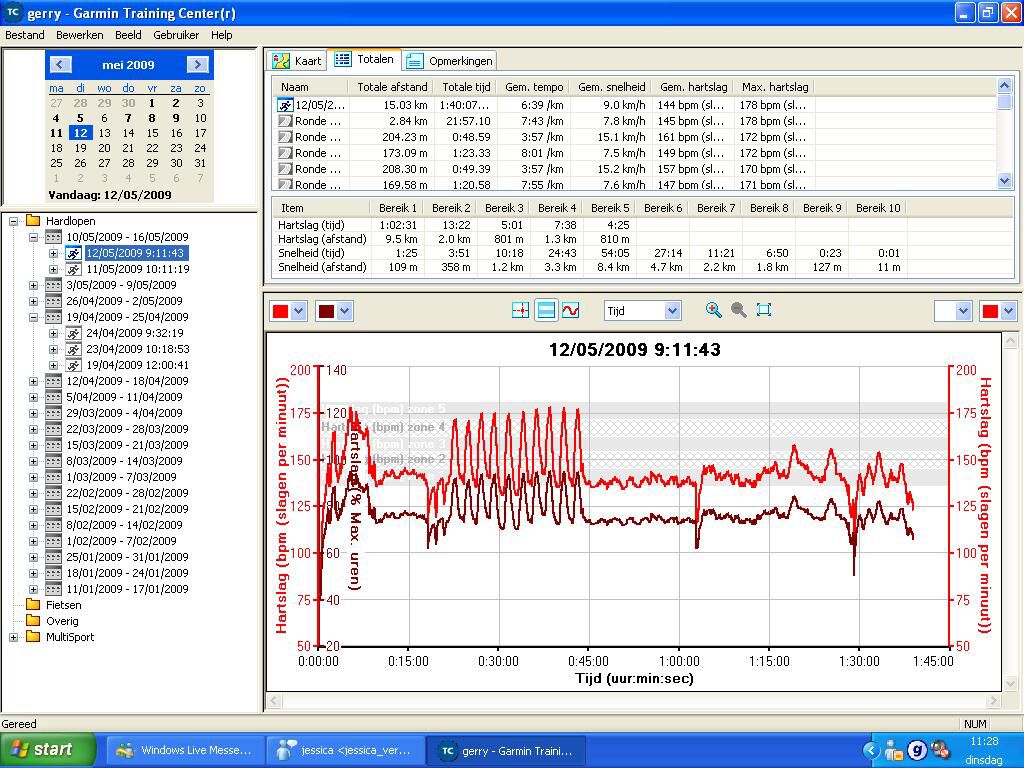Open the Help menu
1024x768 pixels.
(221, 35)
